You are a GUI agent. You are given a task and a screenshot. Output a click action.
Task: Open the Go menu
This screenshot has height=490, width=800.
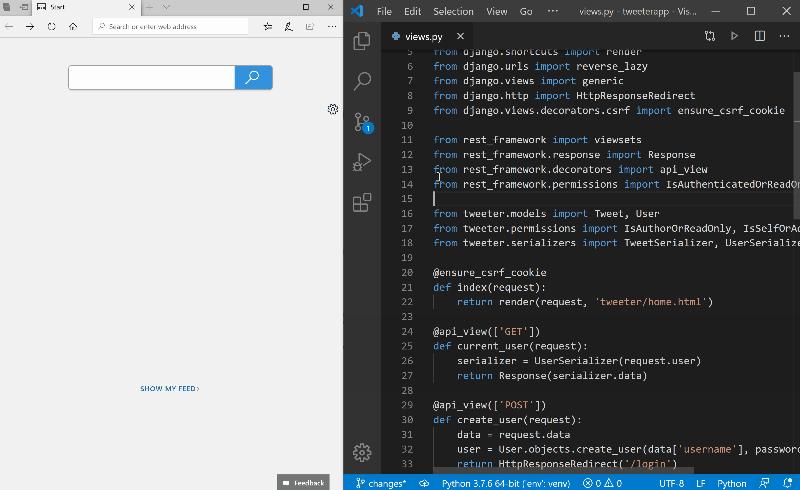coord(526,11)
